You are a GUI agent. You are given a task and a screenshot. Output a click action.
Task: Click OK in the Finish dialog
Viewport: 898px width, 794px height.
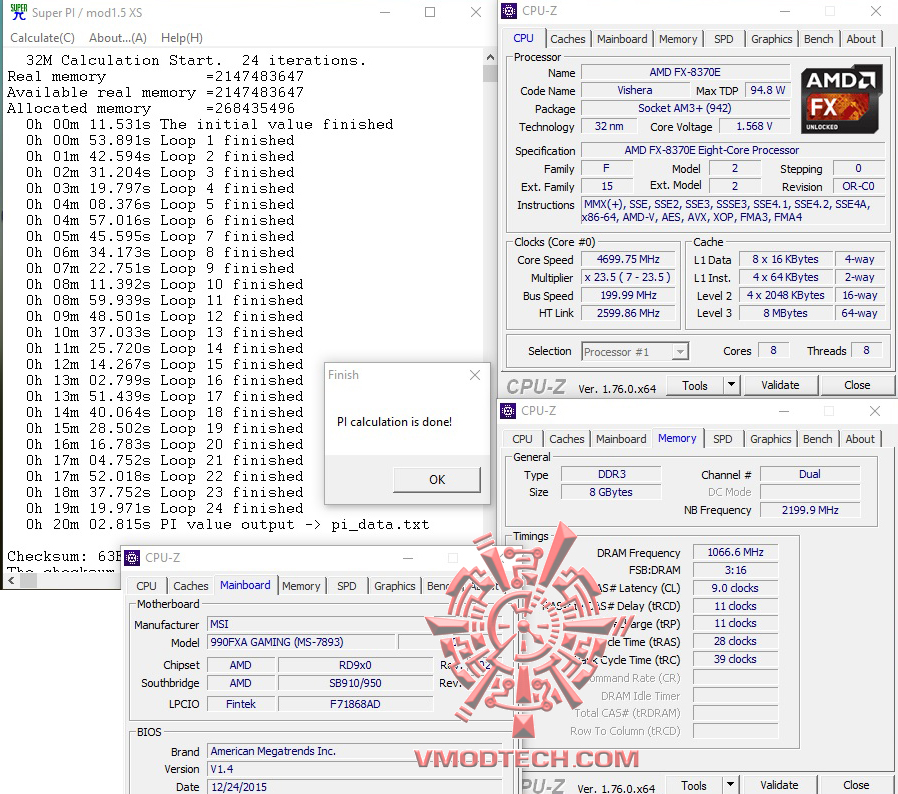pos(437,479)
